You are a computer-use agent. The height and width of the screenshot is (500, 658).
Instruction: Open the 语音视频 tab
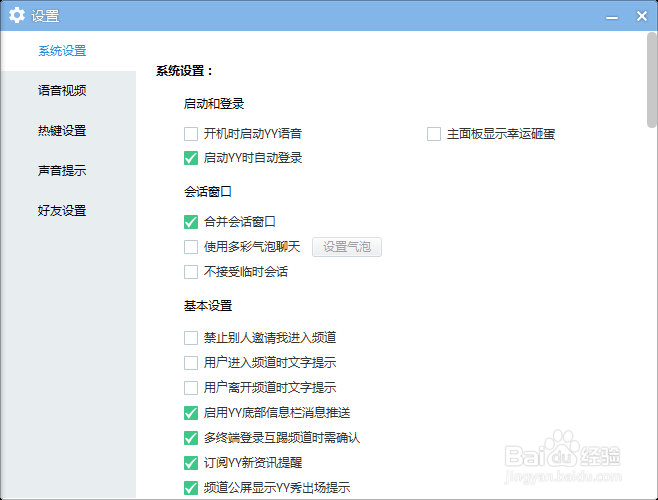[62, 91]
